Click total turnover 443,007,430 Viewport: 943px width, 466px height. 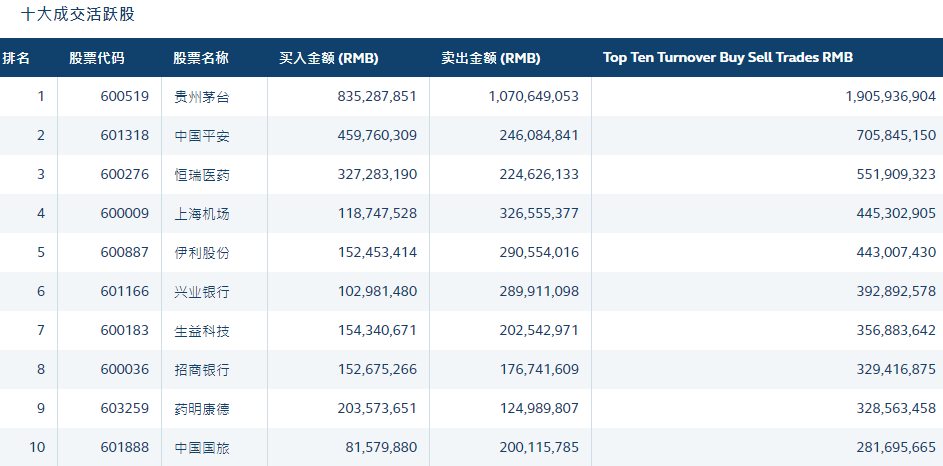[x=896, y=252]
